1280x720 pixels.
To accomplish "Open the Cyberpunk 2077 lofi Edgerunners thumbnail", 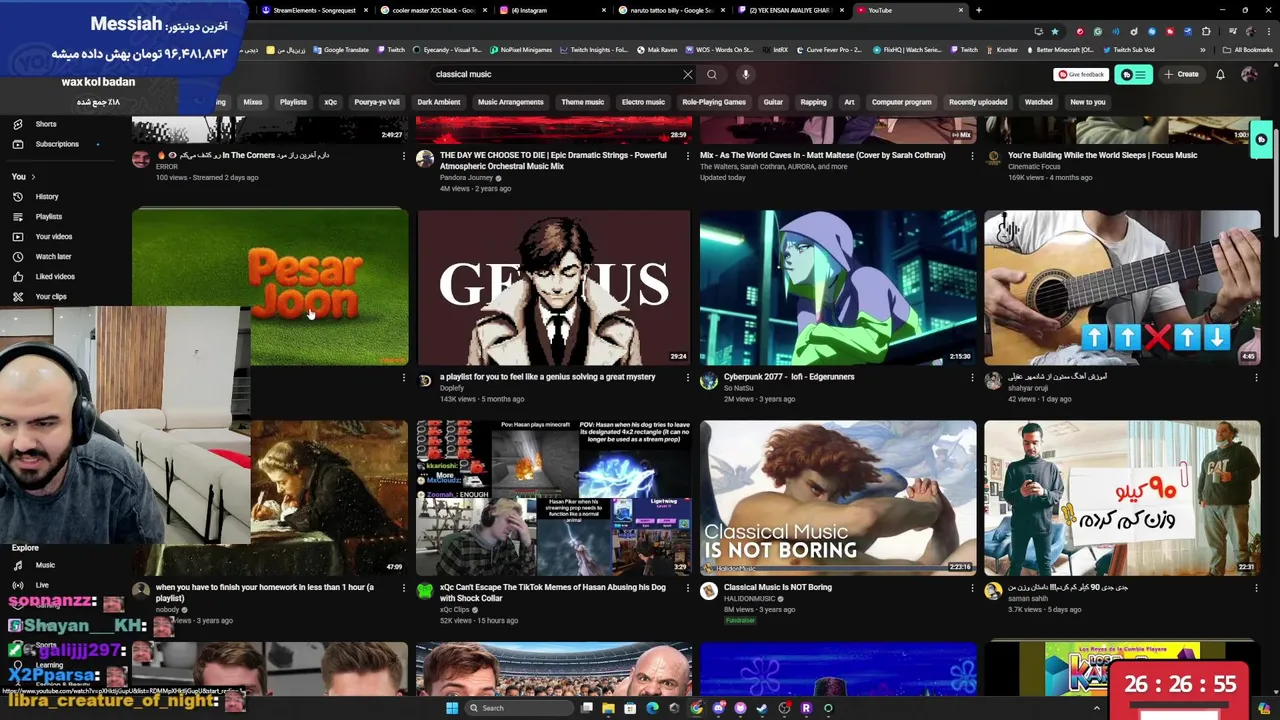I will tap(838, 287).
